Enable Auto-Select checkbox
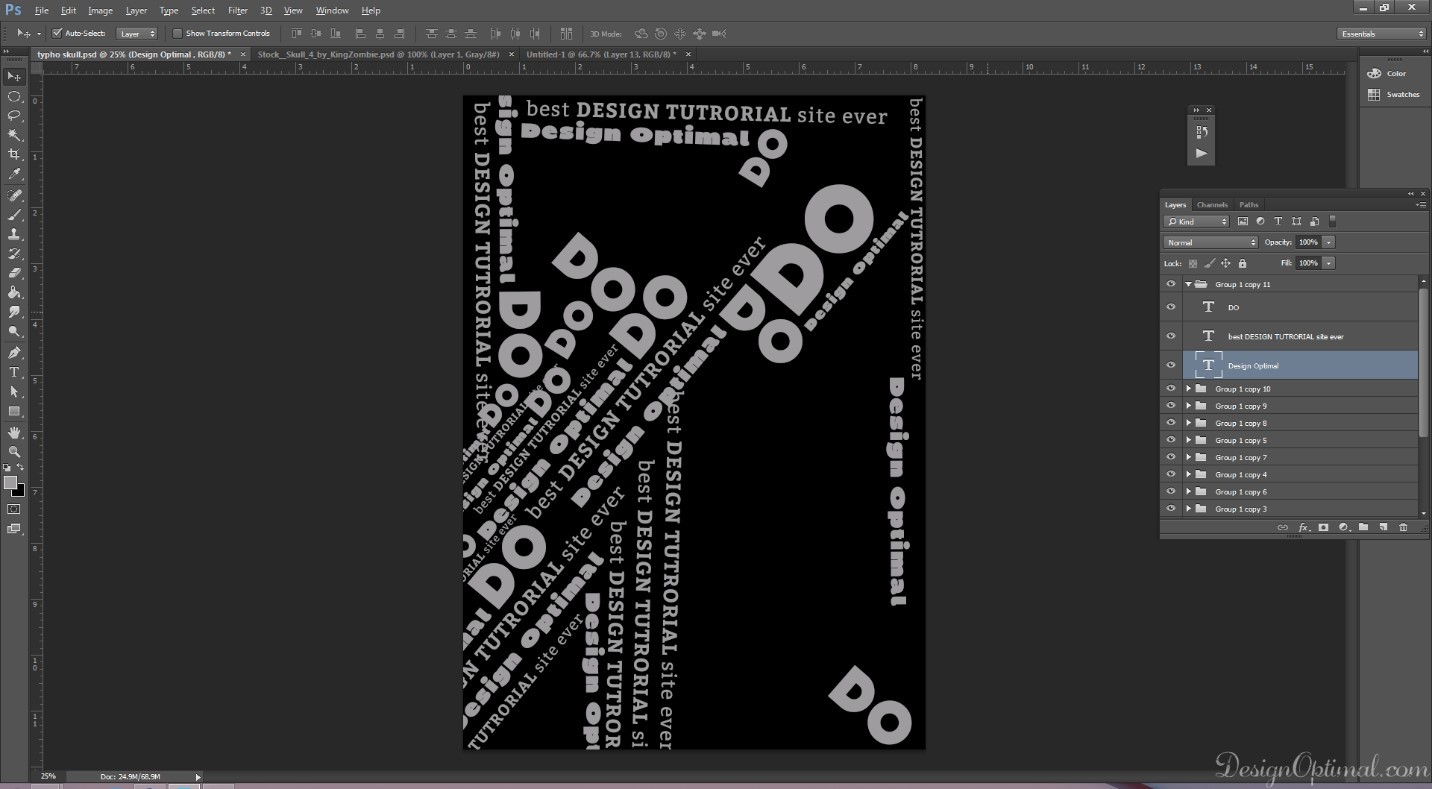Screen dimensions: 1432x789 point(57,33)
